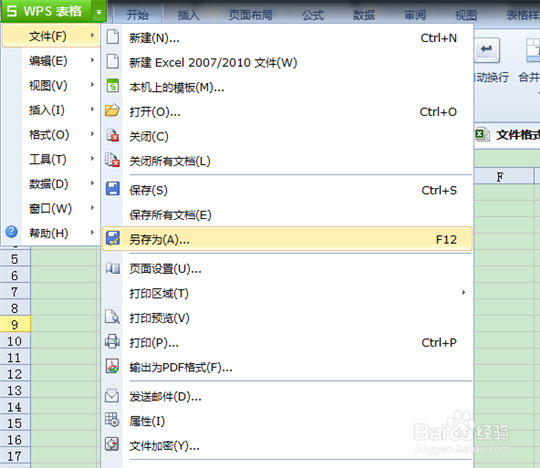Click the print preview magnifier icon
Image resolution: width=540 pixels, height=468 pixels.
coord(112,317)
